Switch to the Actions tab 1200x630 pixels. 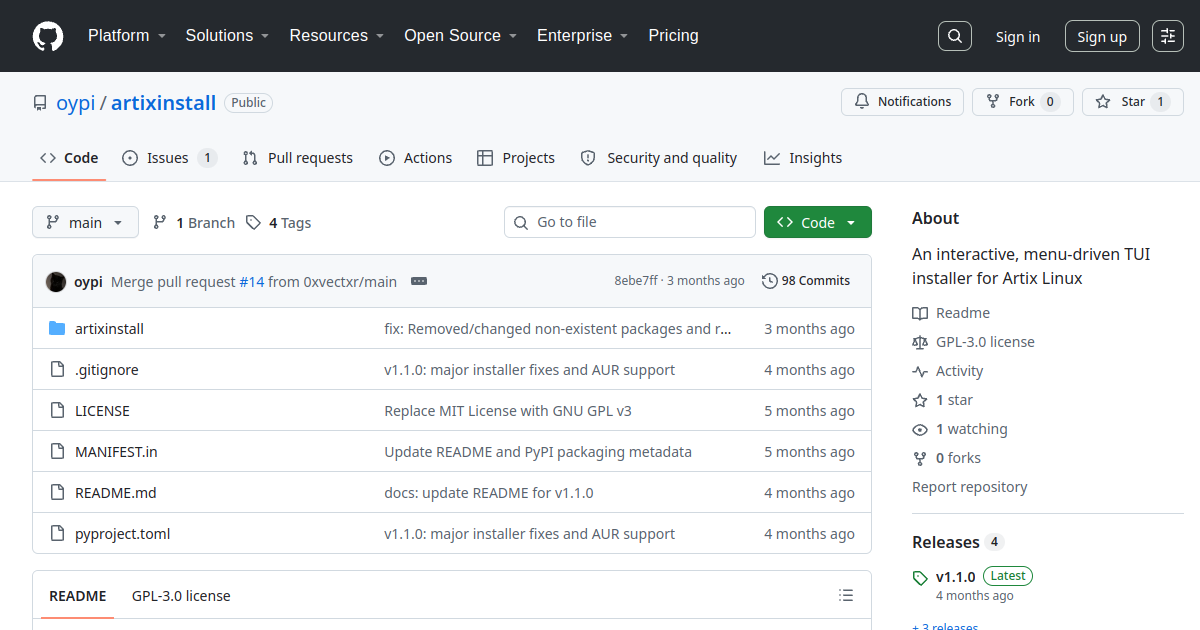(x=415, y=158)
